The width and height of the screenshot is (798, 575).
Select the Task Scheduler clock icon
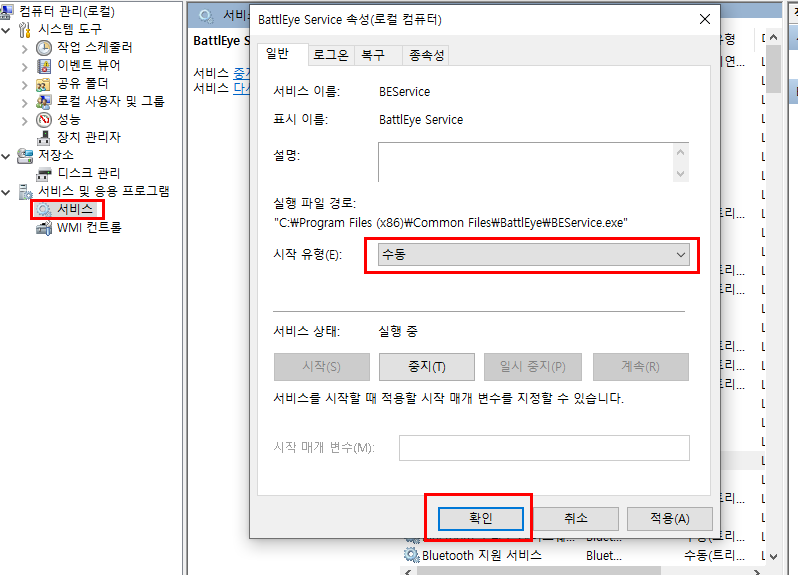coord(44,48)
